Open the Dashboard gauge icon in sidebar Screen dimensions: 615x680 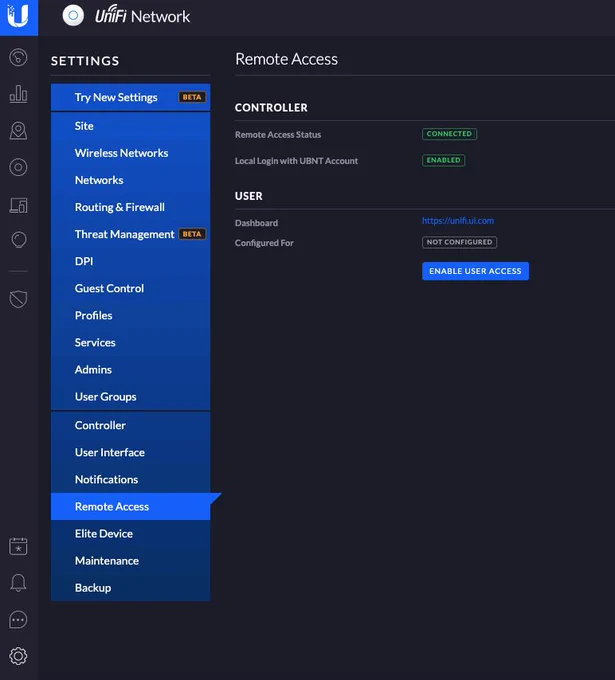(18, 57)
